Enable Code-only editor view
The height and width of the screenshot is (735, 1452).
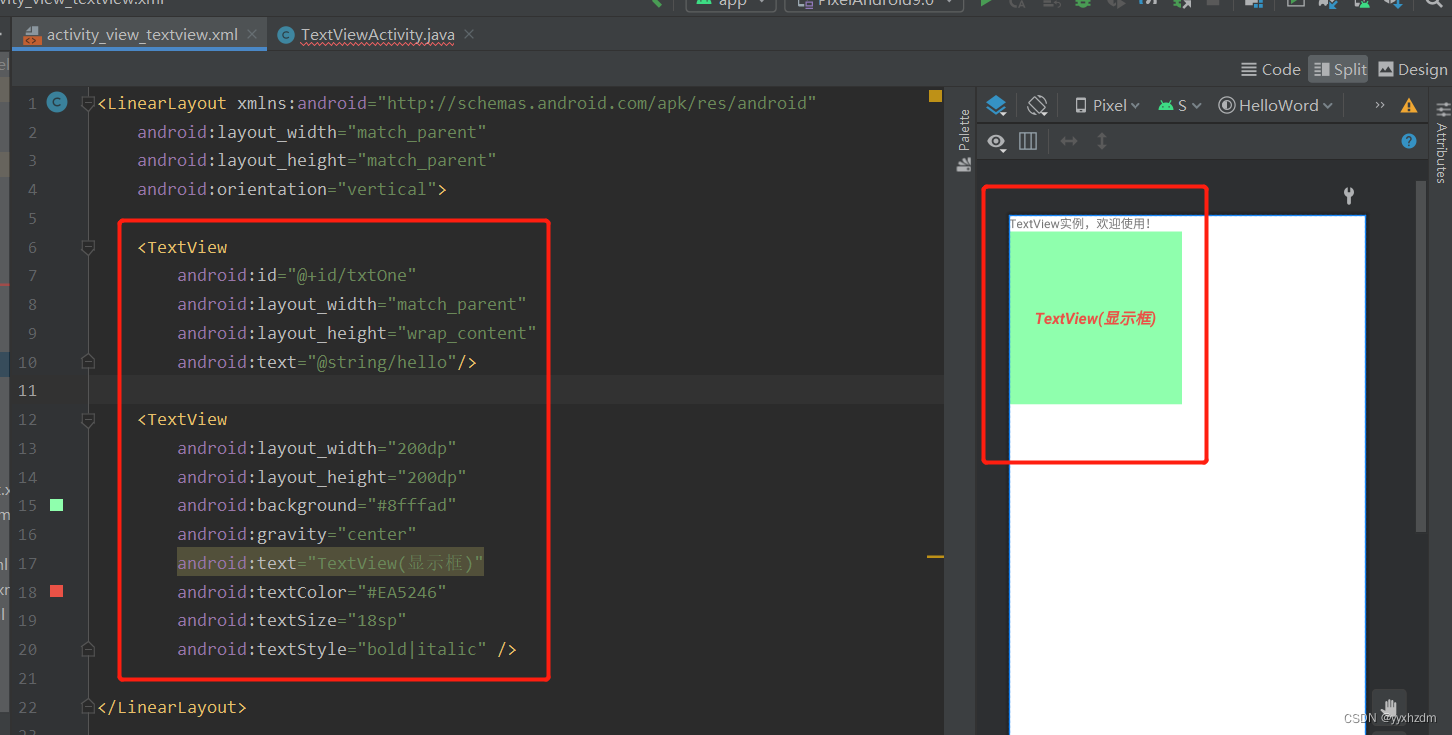coord(1270,69)
